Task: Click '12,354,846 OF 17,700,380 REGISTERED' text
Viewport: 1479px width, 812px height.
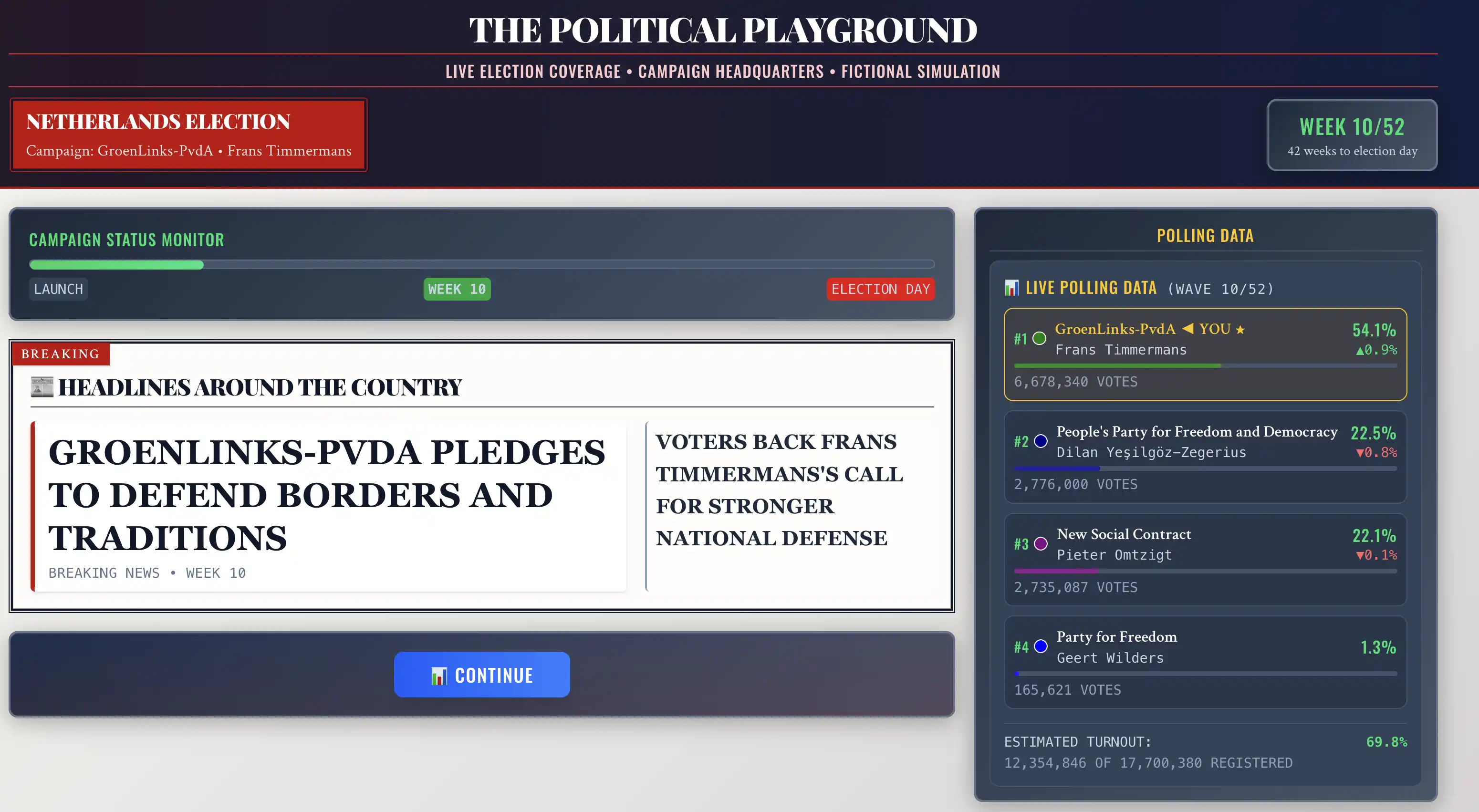Action: 1148,762
